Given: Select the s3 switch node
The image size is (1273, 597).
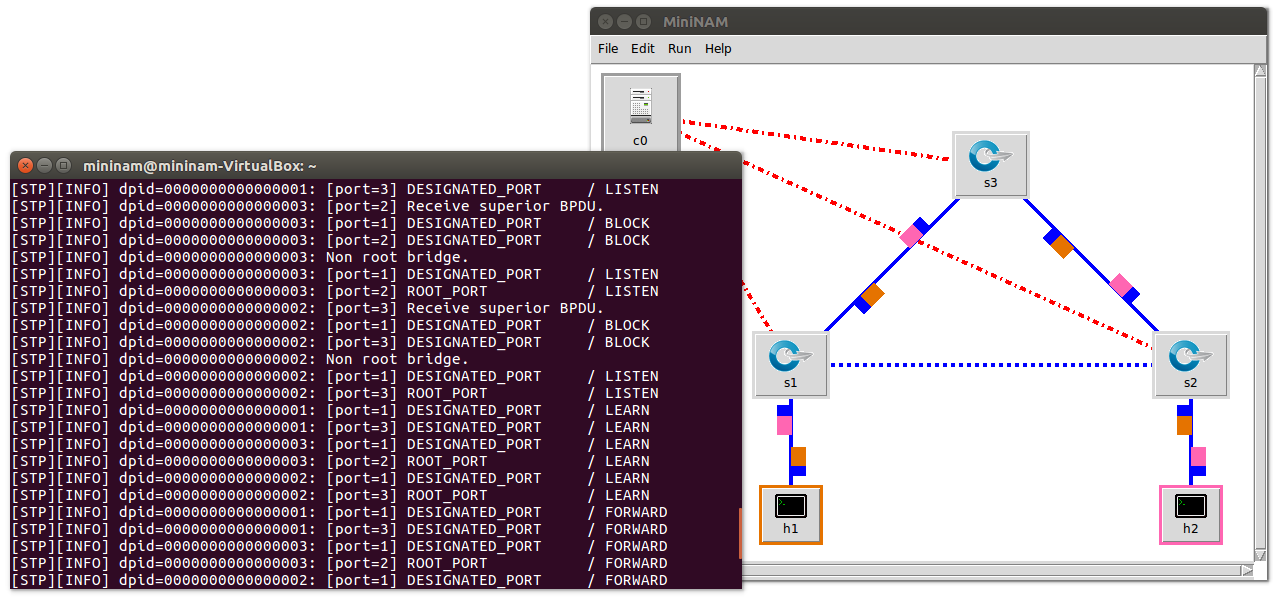Looking at the screenshot, I should (x=990, y=158).
